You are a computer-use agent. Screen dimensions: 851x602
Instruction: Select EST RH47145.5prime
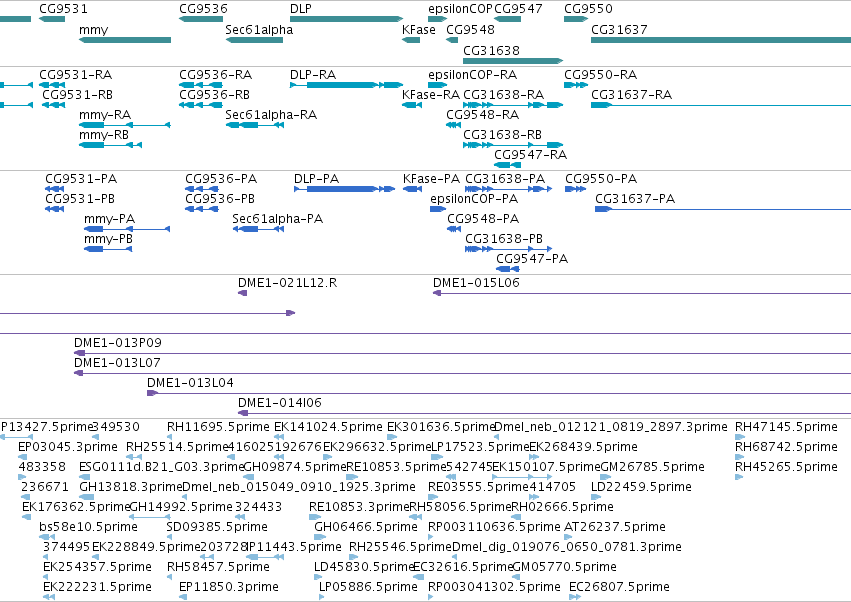786,427
